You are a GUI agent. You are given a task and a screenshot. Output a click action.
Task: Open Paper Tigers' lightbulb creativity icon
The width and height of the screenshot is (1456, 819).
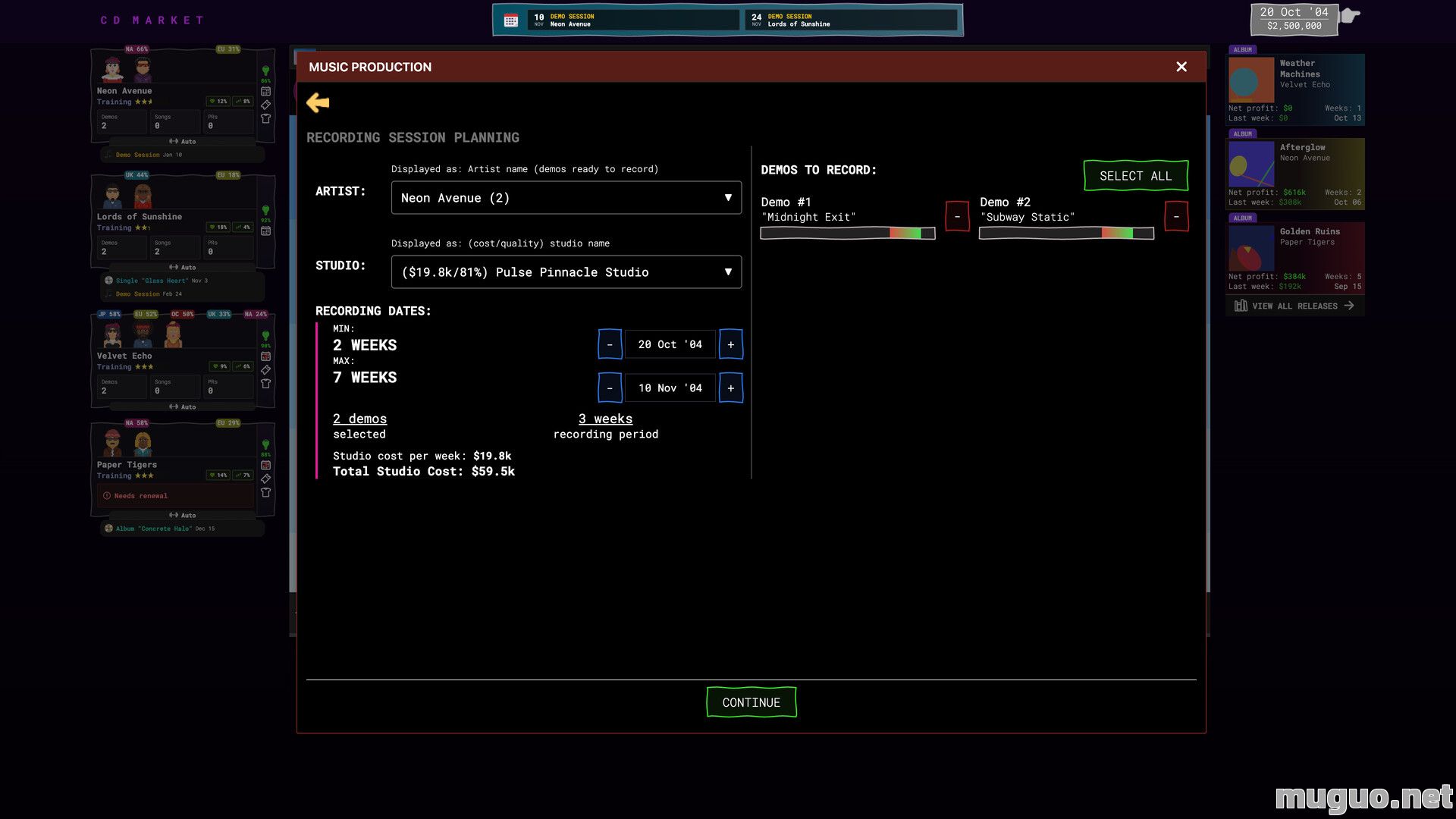tap(265, 445)
